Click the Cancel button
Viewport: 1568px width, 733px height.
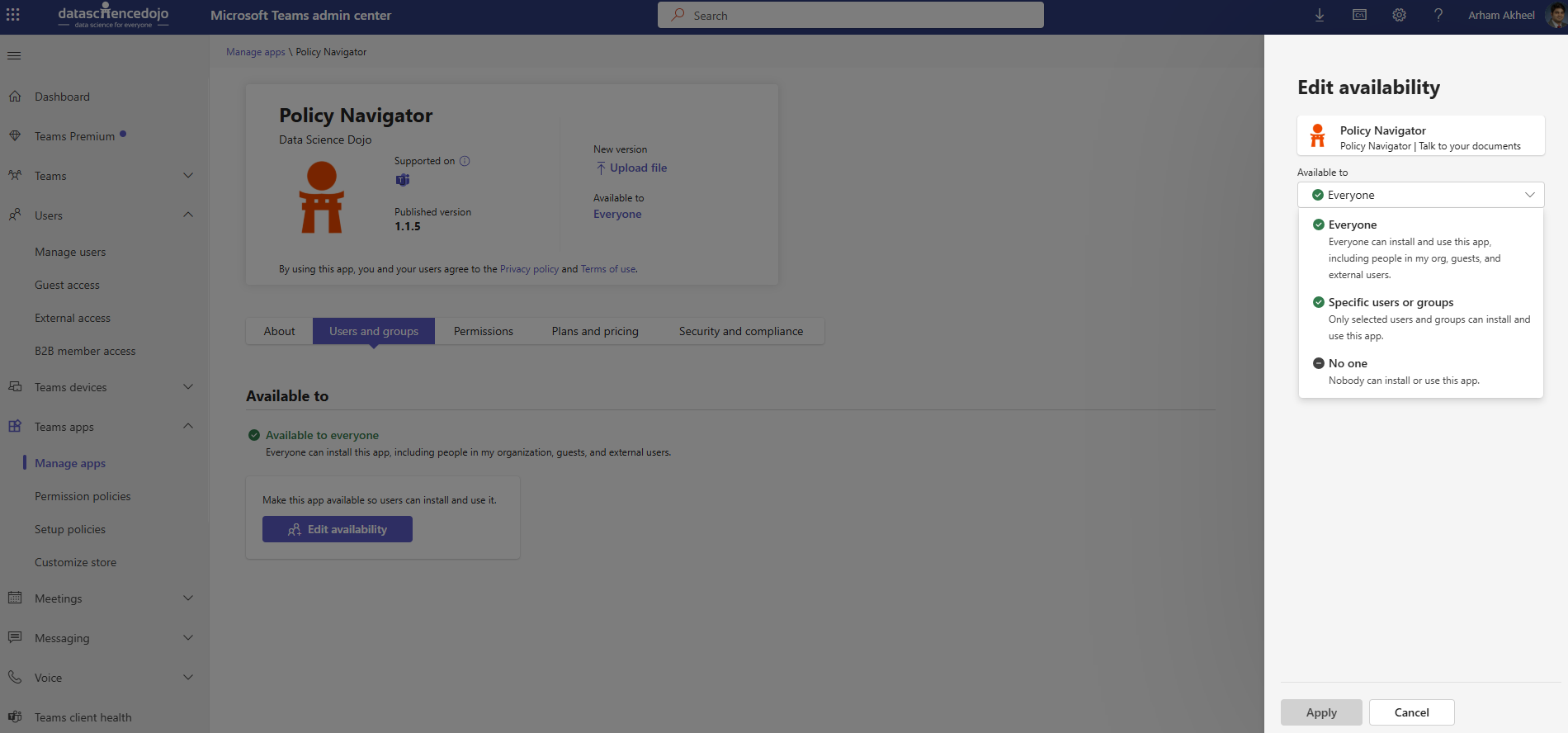click(1412, 712)
